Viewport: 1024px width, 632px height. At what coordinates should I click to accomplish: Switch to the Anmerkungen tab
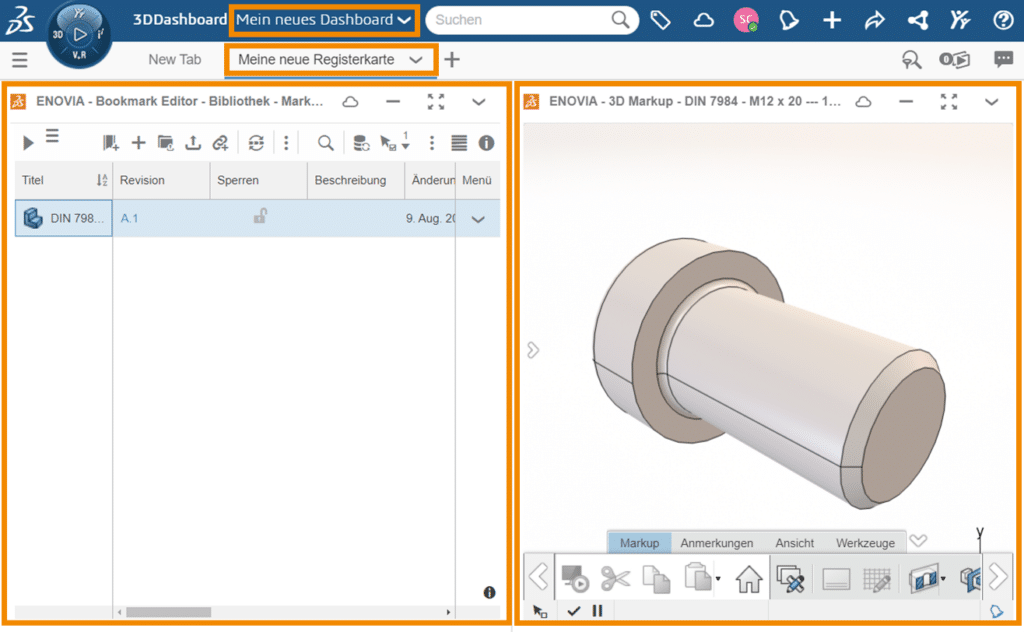pyautogui.click(x=716, y=542)
